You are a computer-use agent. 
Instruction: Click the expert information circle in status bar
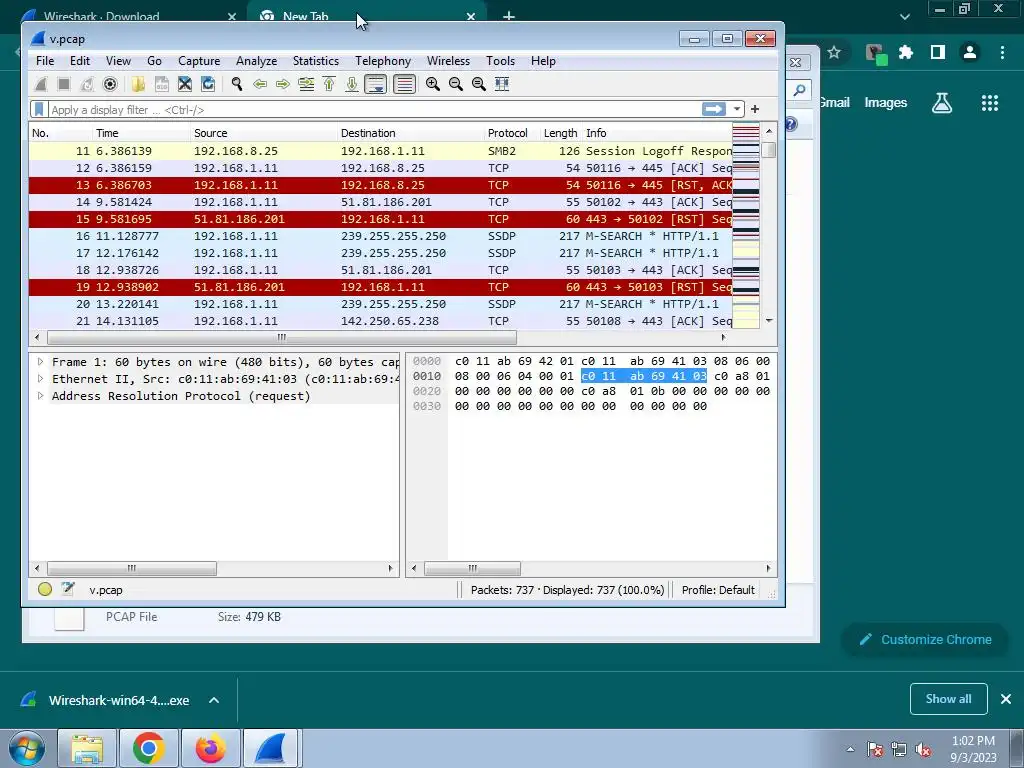click(45, 589)
